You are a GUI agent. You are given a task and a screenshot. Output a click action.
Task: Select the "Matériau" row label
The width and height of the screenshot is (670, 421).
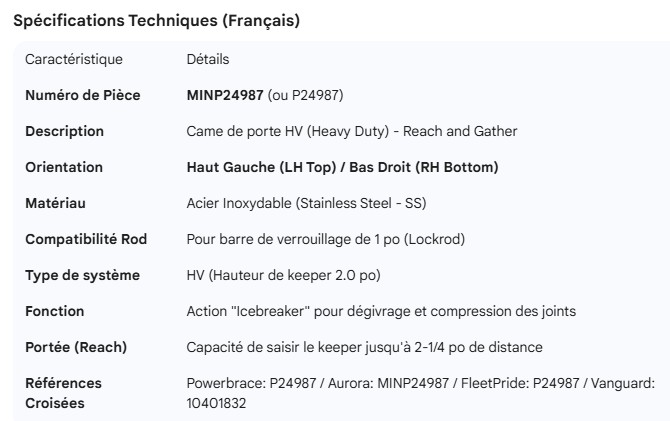tap(55, 204)
